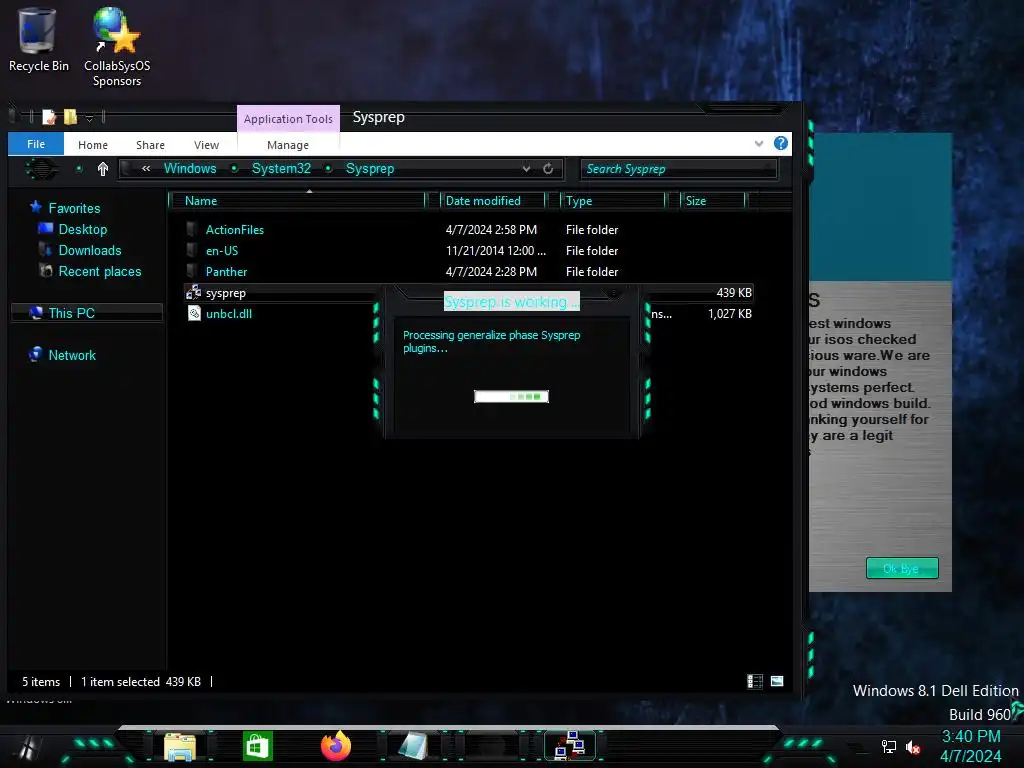The width and height of the screenshot is (1024, 768).
Task: Switch to the Manage ribbon tab
Action: pyautogui.click(x=288, y=145)
